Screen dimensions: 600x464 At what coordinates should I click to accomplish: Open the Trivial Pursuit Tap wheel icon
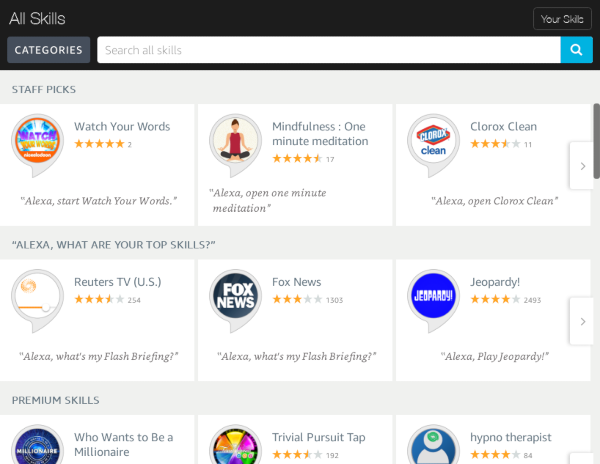click(x=235, y=445)
